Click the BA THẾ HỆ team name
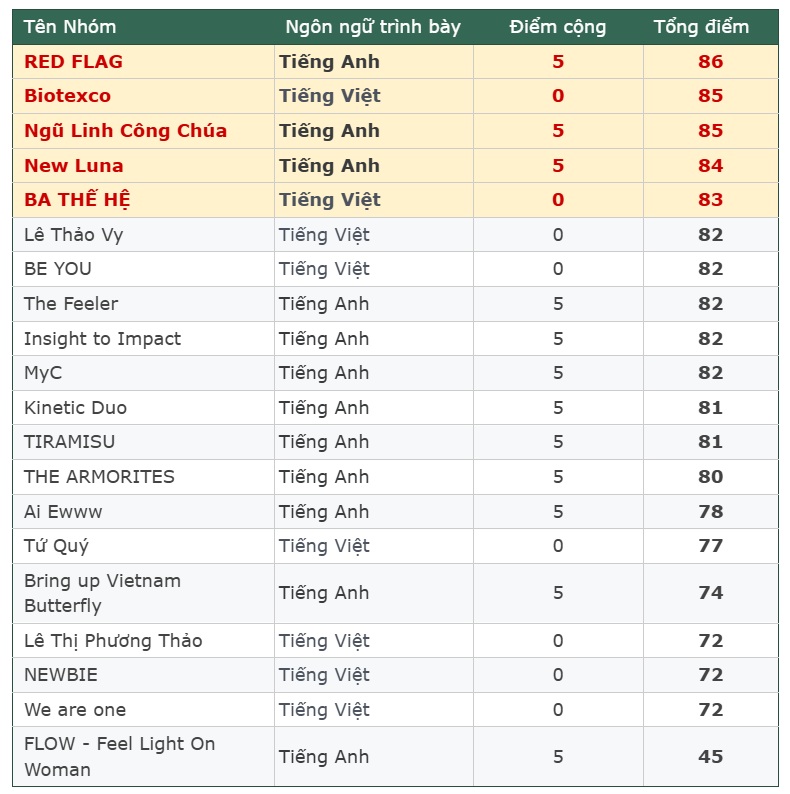This screenshot has width=790, height=794. point(77,200)
